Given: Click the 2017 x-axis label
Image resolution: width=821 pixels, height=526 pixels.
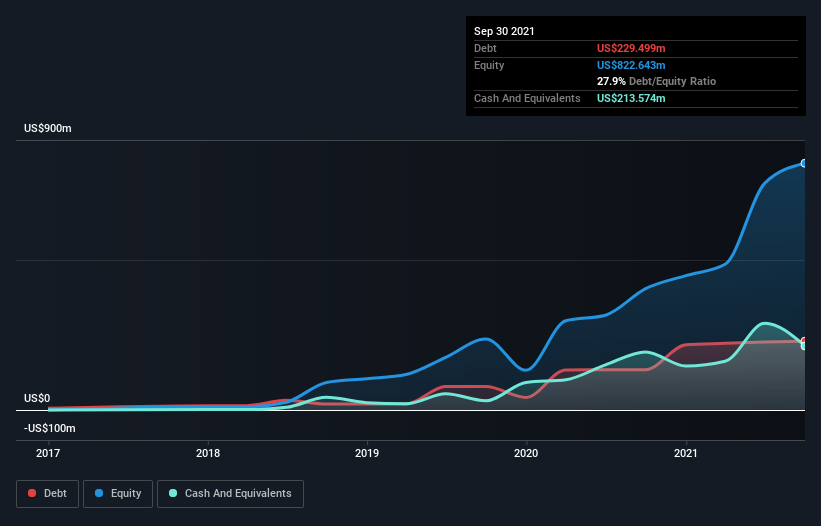Looking at the screenshot, I should click(x=48, y=453).
